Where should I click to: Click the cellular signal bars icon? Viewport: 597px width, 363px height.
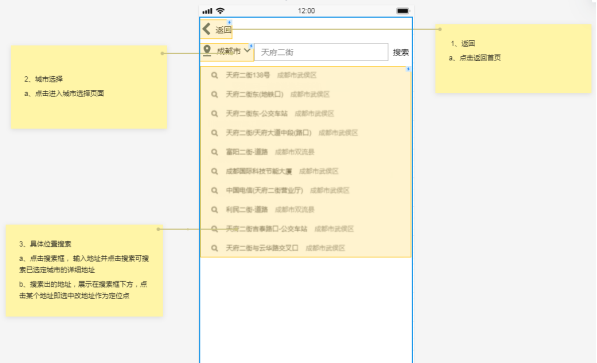pos(208,11)
